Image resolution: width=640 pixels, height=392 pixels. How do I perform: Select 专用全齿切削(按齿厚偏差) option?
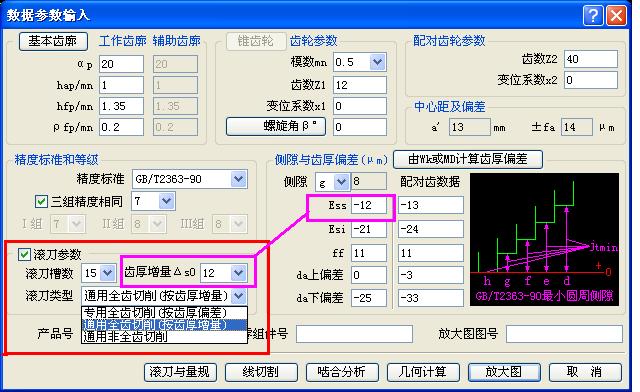pyautogui.click(x=164, y=313)
